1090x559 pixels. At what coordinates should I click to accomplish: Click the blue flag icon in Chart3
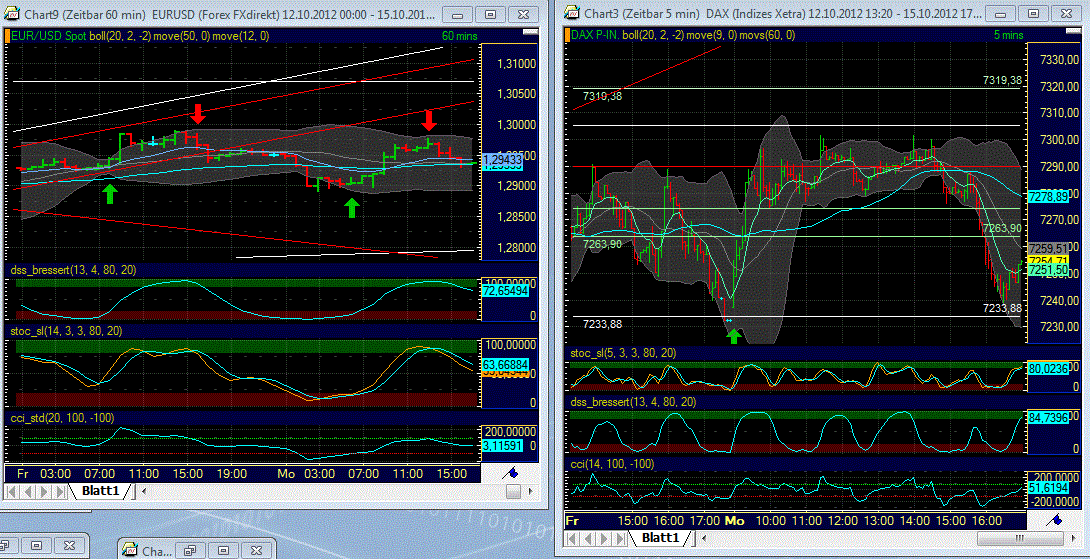click(1055, 519)
